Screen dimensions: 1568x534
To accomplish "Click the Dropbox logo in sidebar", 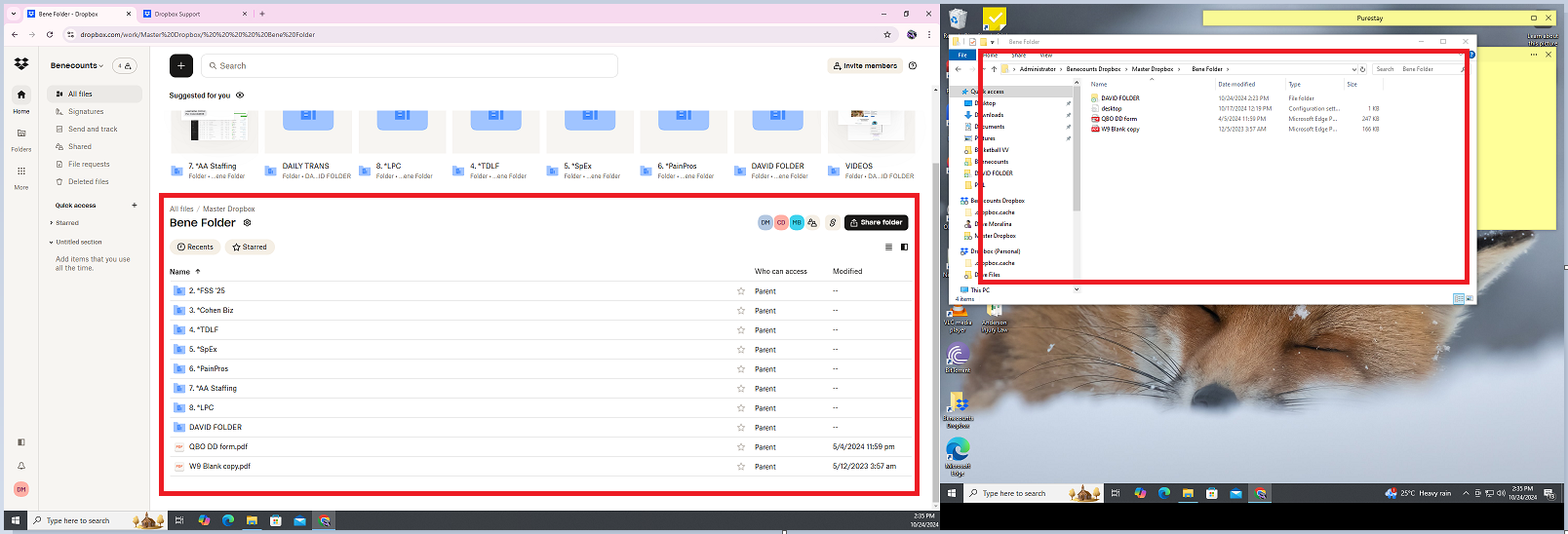I will pyautogui.click(x=21, y=64).
